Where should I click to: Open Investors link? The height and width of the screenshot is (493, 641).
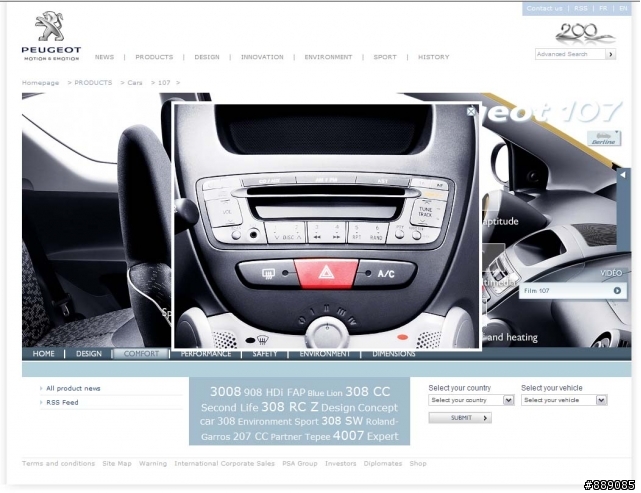point(341,464)
